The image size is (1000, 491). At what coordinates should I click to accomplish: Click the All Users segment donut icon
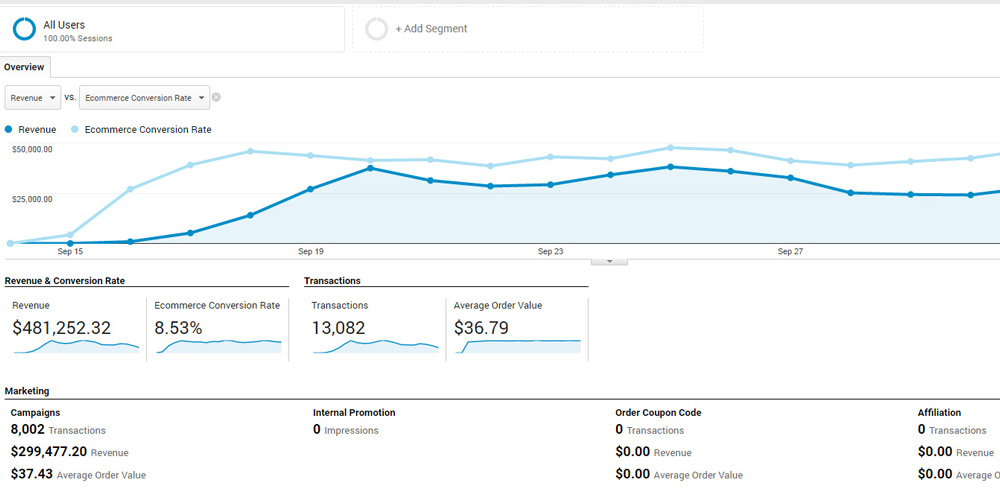click(24, 29)
